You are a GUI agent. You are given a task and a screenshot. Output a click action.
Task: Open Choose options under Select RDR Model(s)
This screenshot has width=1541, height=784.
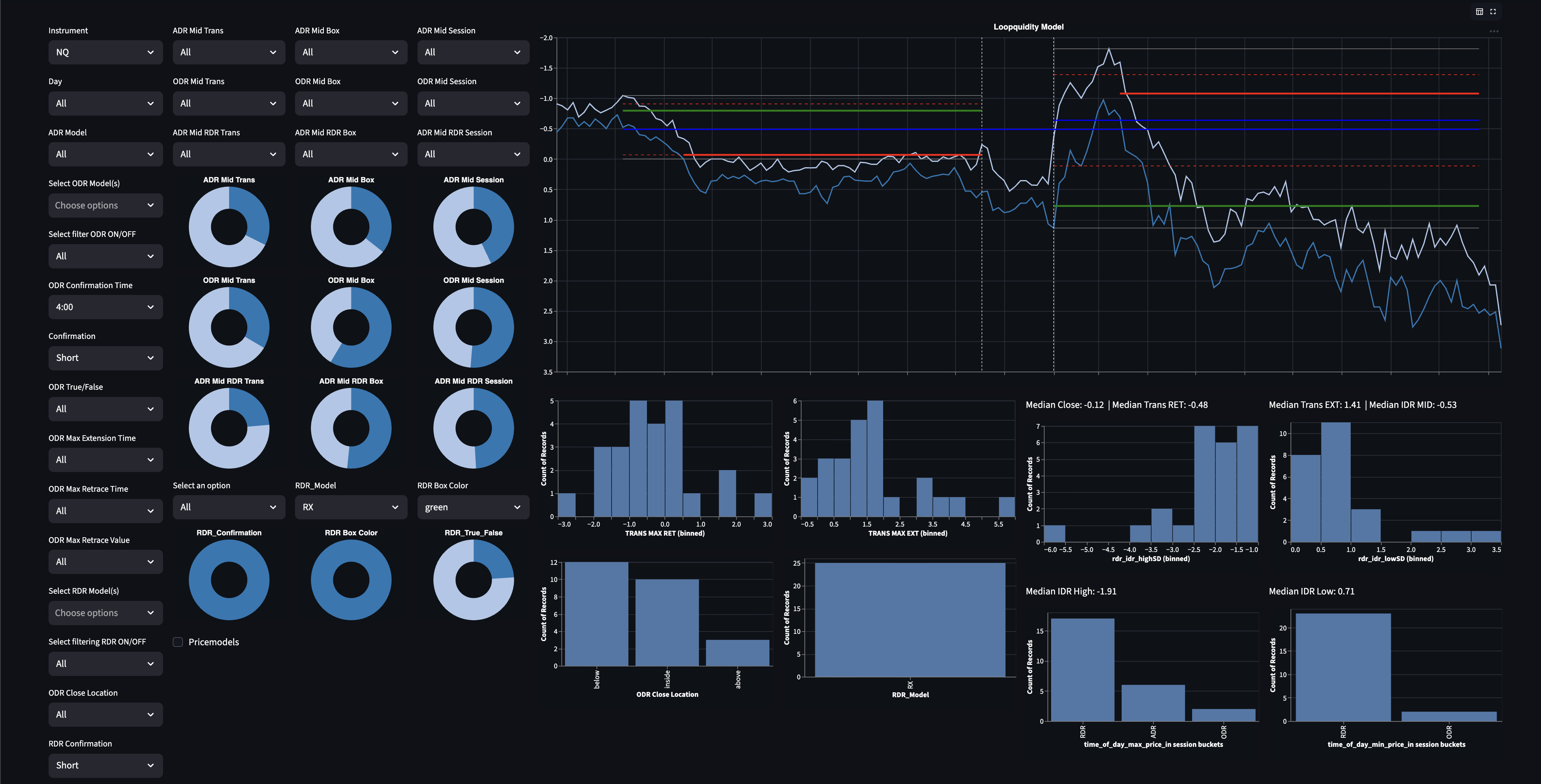click(105, 612)
